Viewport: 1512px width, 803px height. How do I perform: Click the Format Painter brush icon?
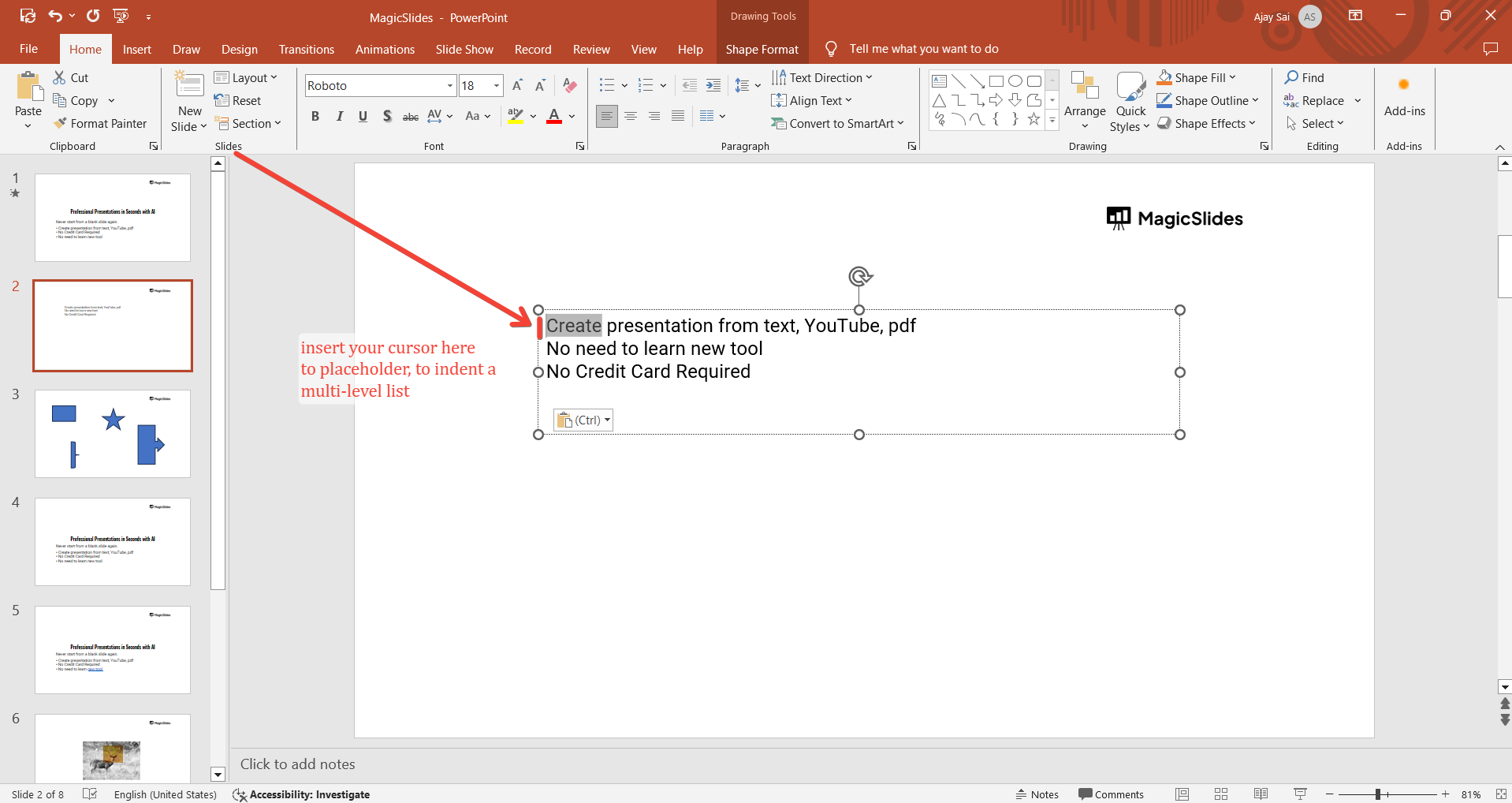(x=60, y=124)
